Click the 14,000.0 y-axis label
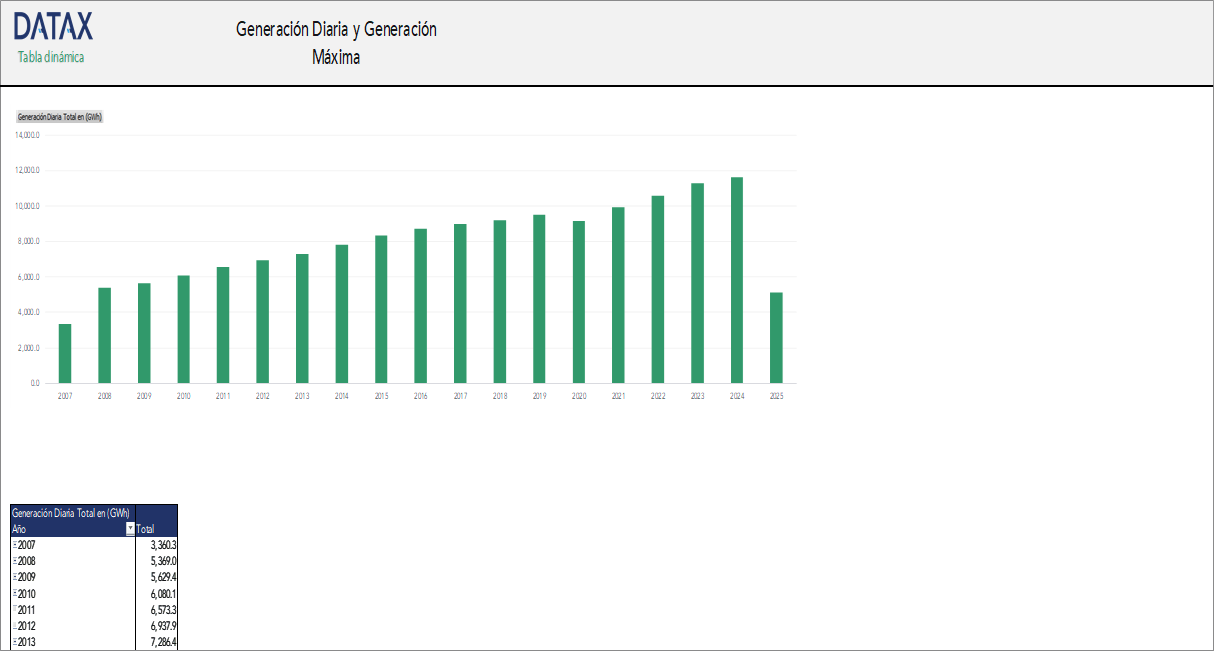The height and width of the screenshot is (651, 1214). tap(27, 135)
